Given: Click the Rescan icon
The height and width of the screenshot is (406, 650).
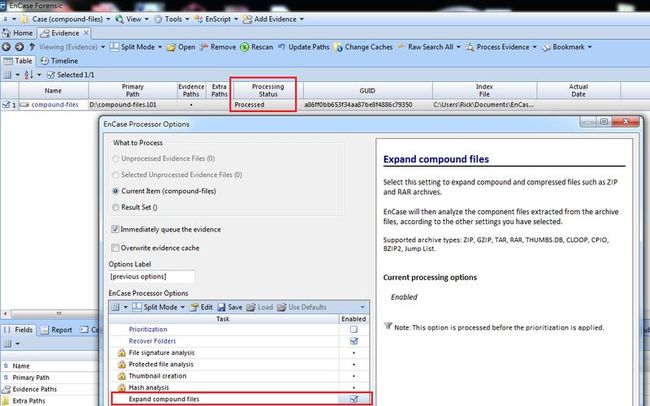Looking at the screenshot, I should tap(245, 47).
